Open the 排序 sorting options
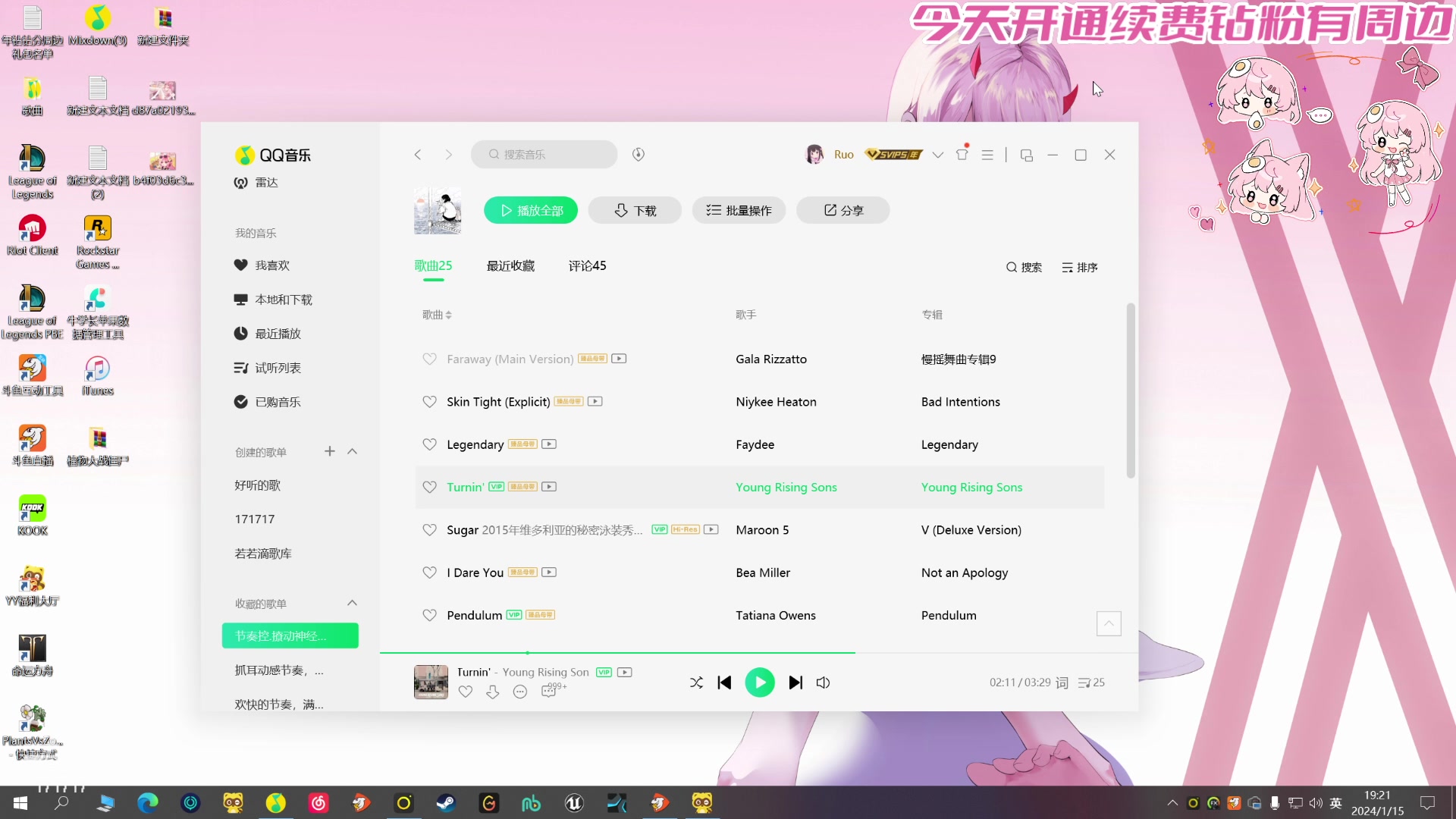This screenshot has width=1456, height=819. pyautogui.click(x=1080, y=267)
